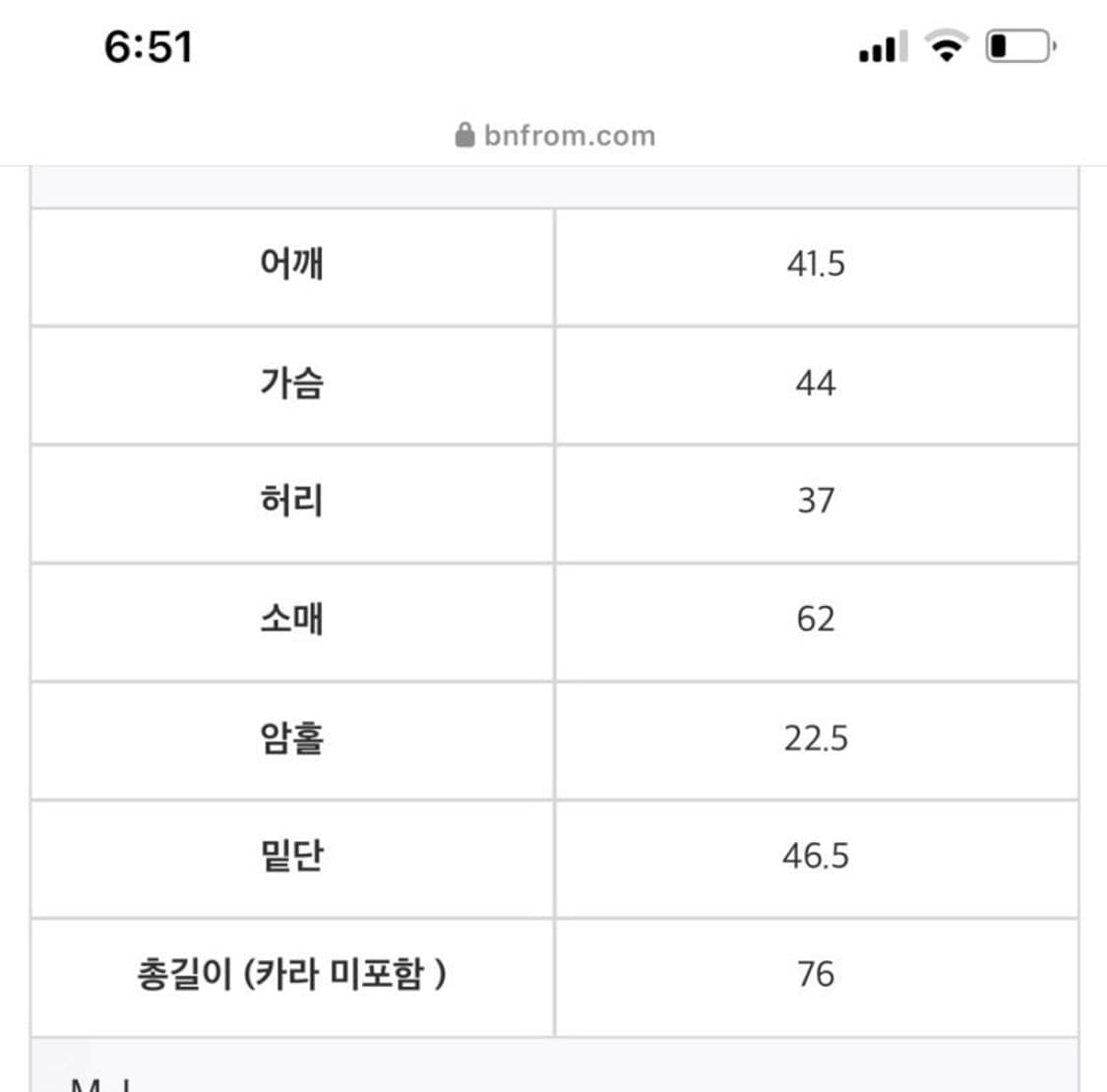Tap the 암홀 measurement label

(292, 738)
